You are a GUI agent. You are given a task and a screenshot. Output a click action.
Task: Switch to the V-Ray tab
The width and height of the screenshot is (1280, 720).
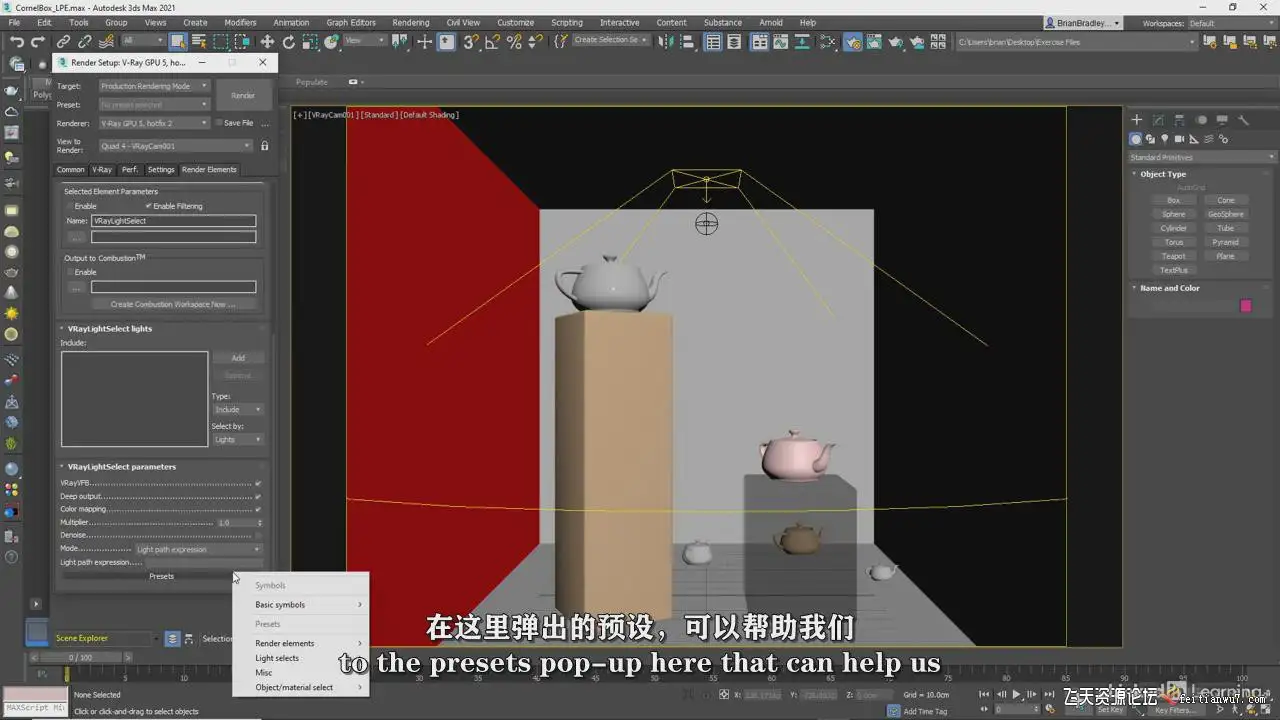(102, 170)
